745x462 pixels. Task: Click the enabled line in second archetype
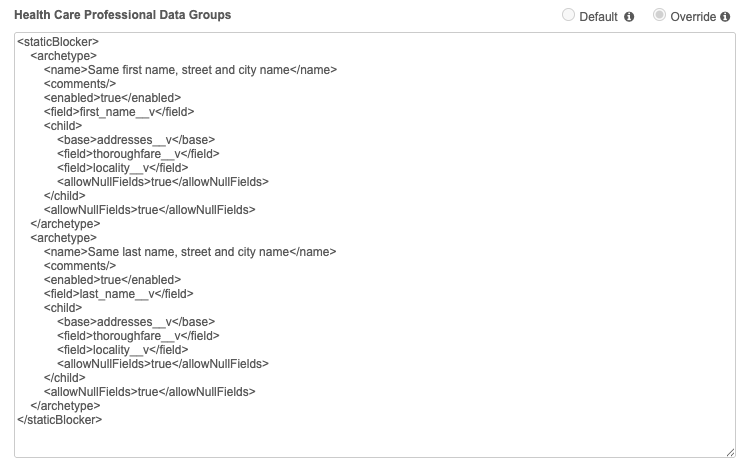pyautogui.click(x=112, y=280)
